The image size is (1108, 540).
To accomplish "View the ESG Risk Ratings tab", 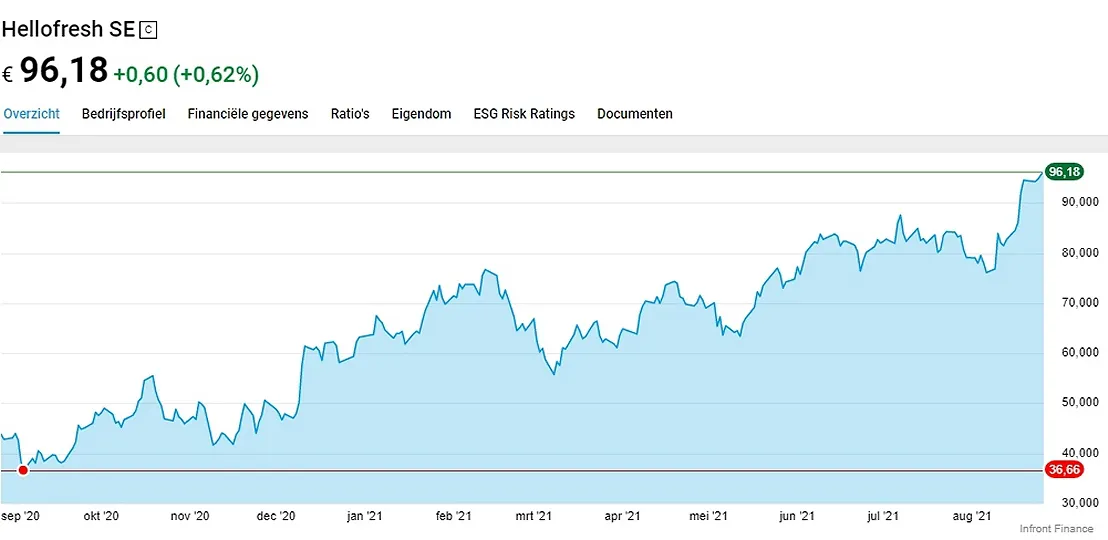I will (524, 114).
